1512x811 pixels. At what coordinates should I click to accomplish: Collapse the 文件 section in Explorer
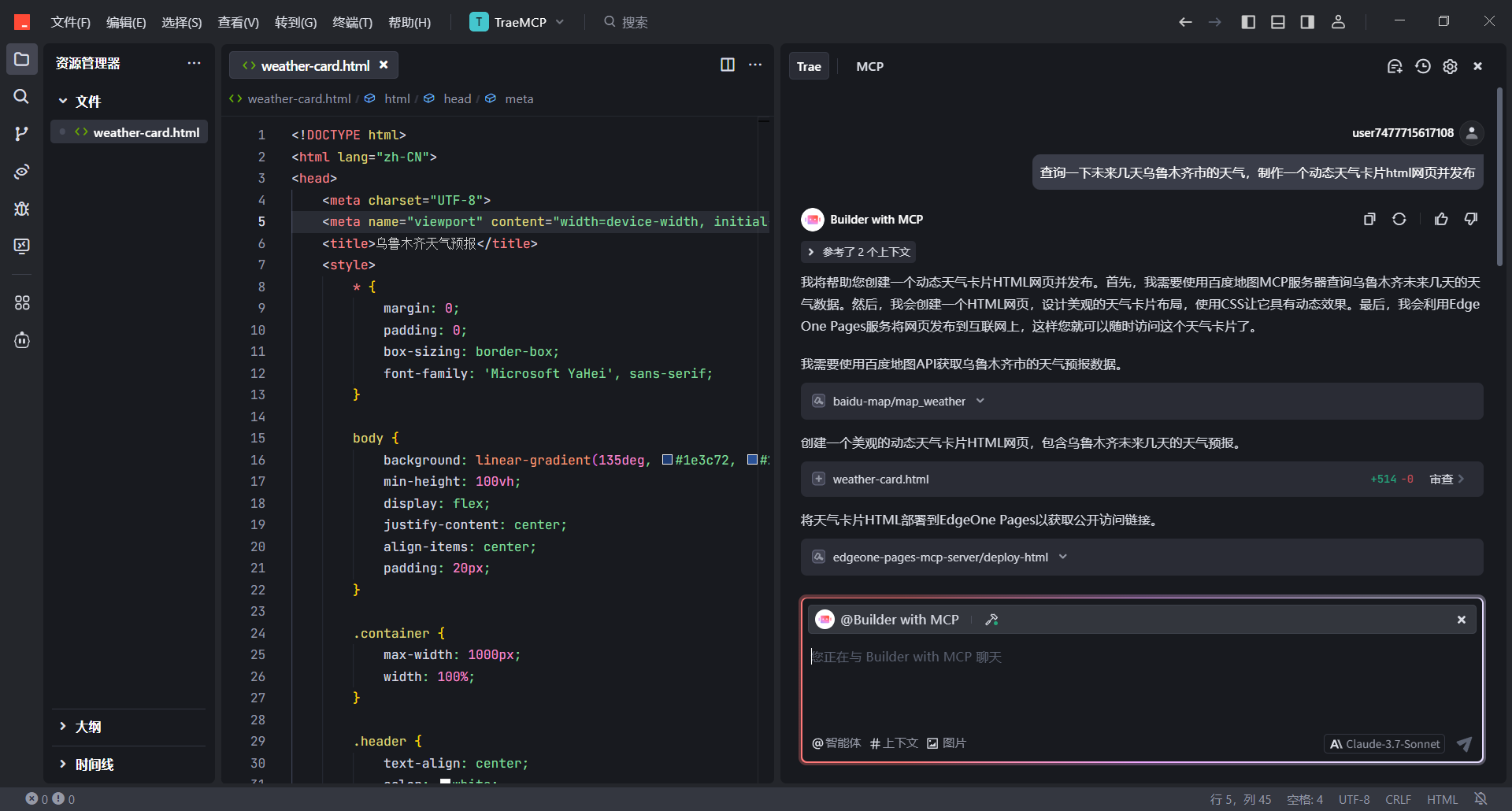[x=63, y=101]
